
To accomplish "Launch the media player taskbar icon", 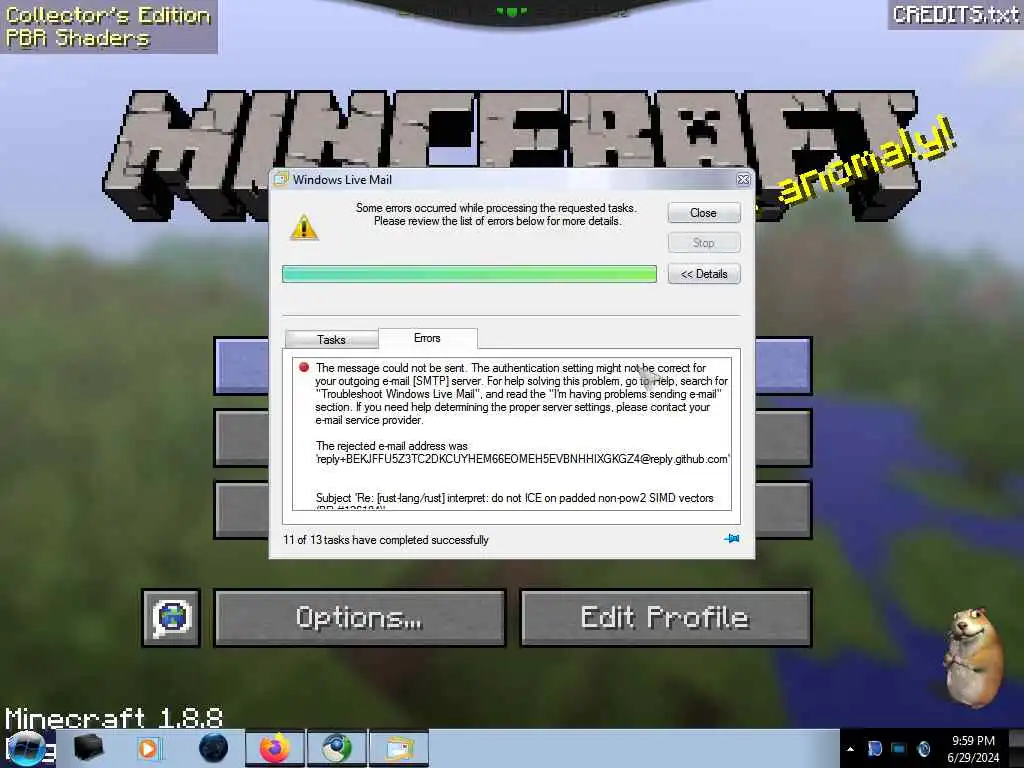I will (x=148, y=748).
